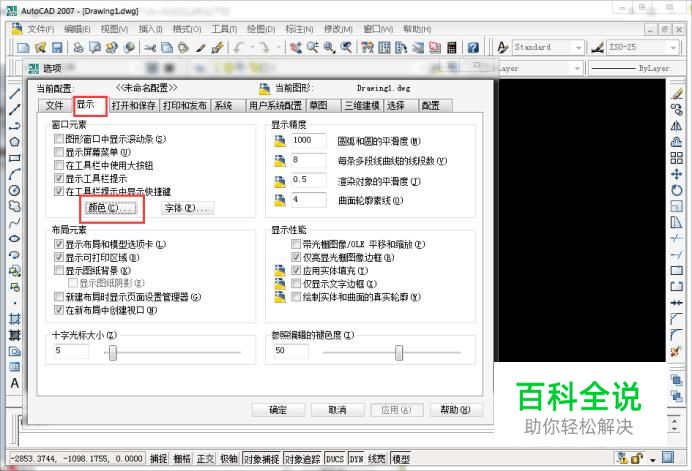Select the Explode modify tool
The image size is (692, 471).
(676, 351)
